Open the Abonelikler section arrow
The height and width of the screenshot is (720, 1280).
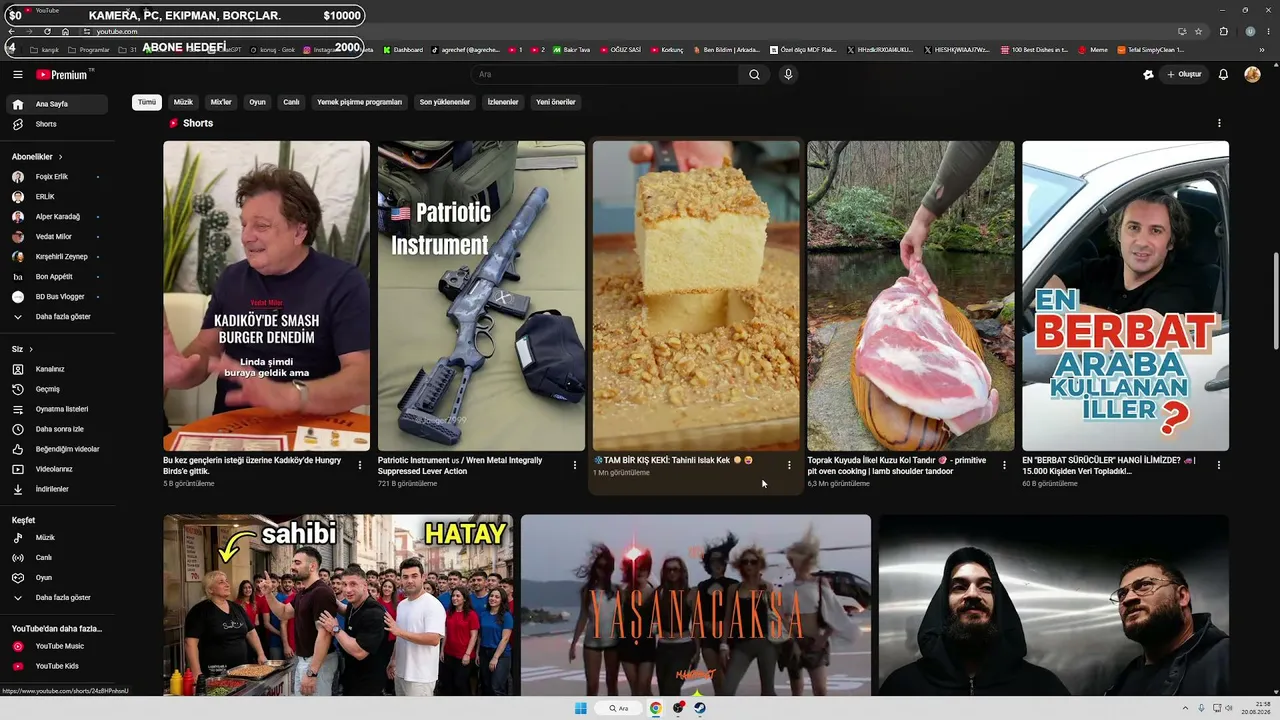(60, 157)
